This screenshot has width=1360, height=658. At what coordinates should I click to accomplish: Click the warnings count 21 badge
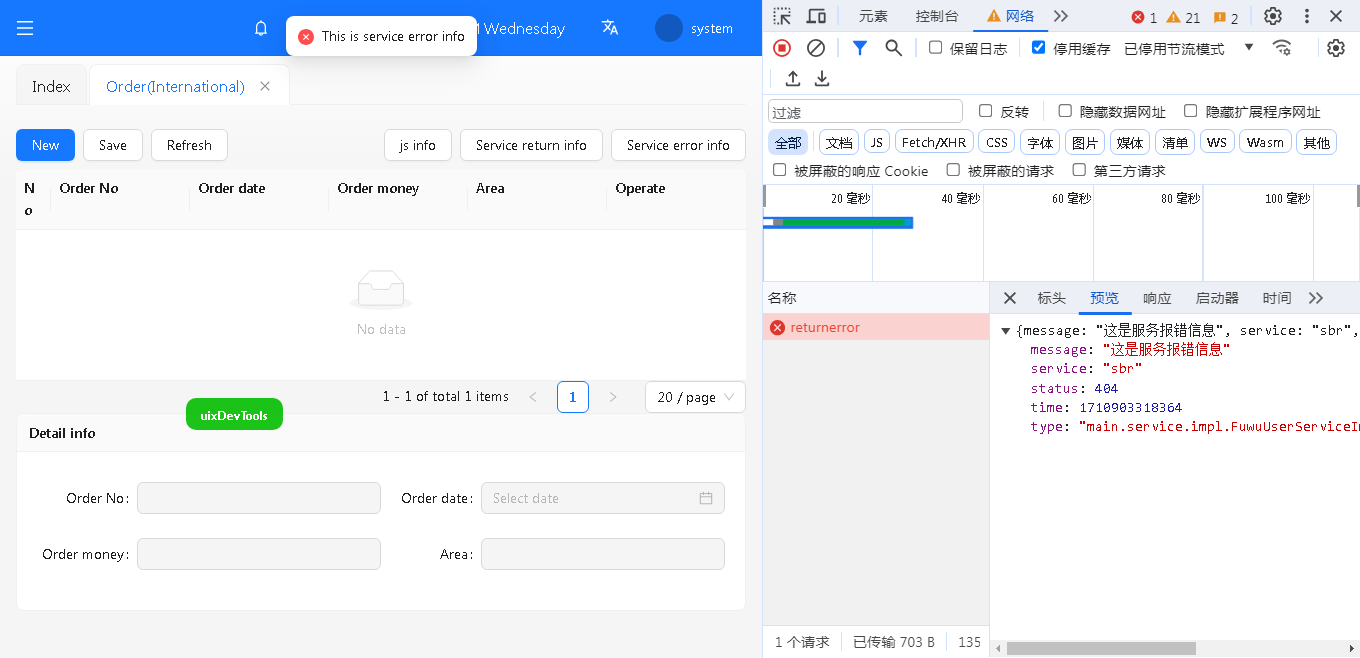coord(1183,17)
